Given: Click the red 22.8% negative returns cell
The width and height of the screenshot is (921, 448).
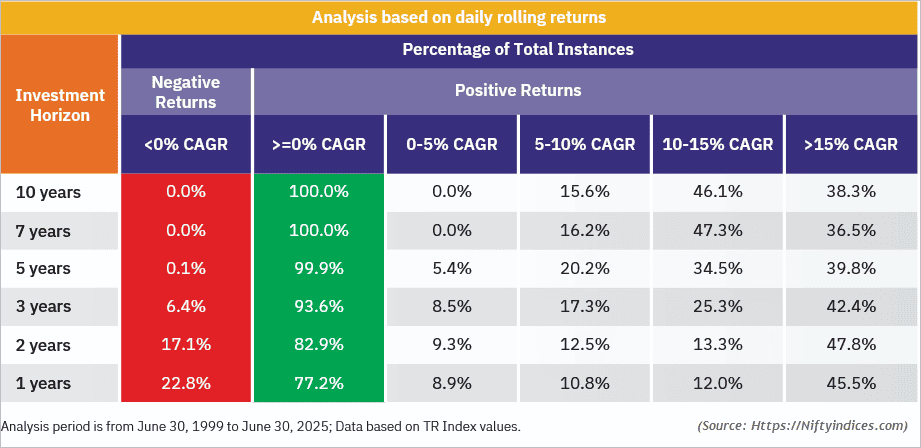Looking at the screenshot, I should coord(186,384).
